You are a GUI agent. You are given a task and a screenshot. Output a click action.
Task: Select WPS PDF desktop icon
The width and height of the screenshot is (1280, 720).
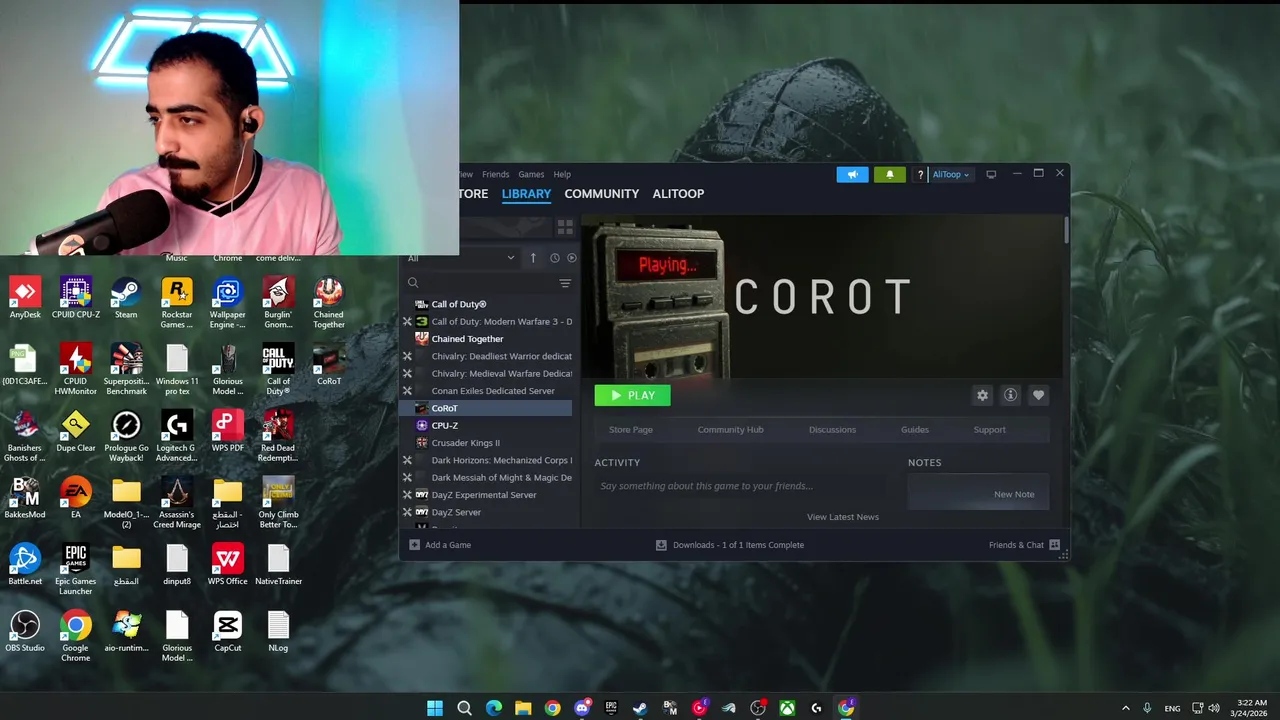point(227,432)
